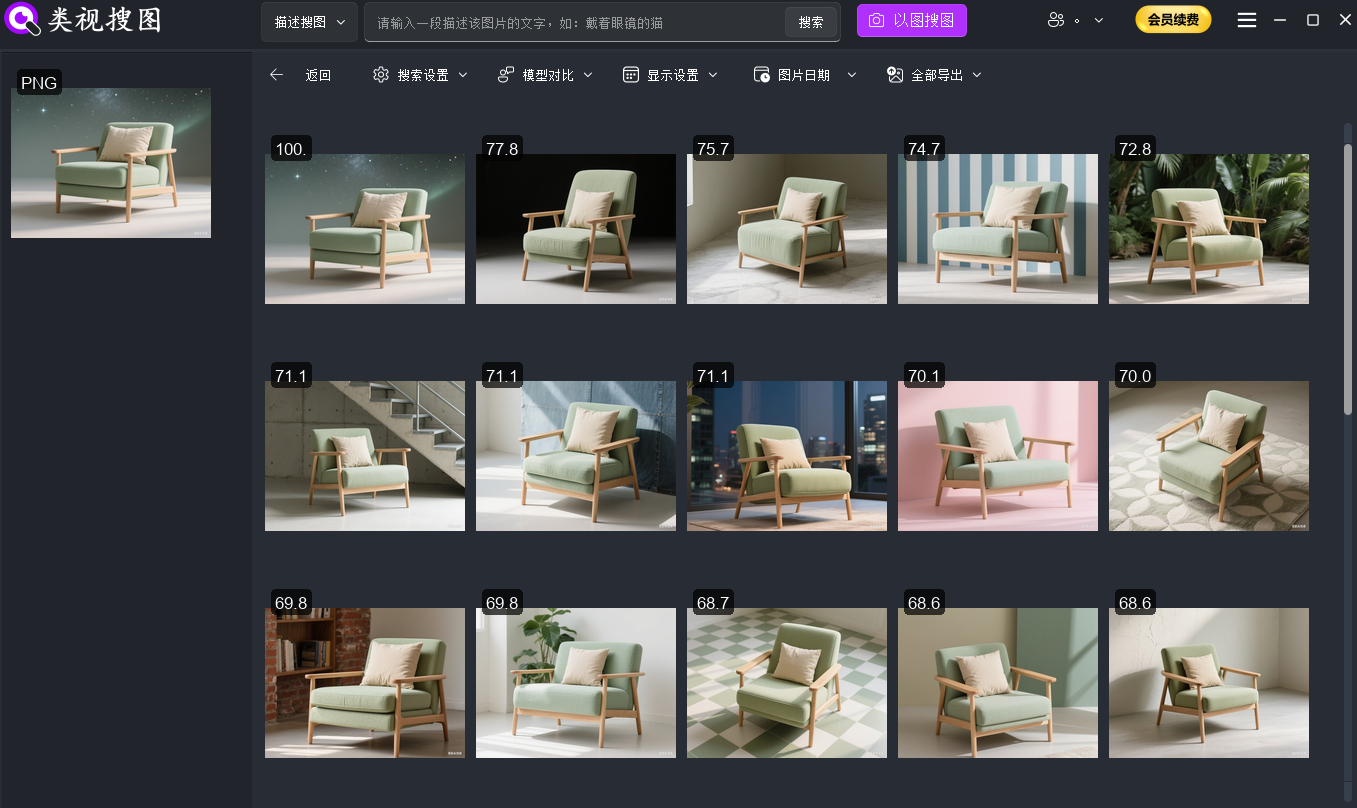Click the 显示设置 calendar-grid icon
1357x808 pixels.
pyautogui.click(x=630, y=75)
